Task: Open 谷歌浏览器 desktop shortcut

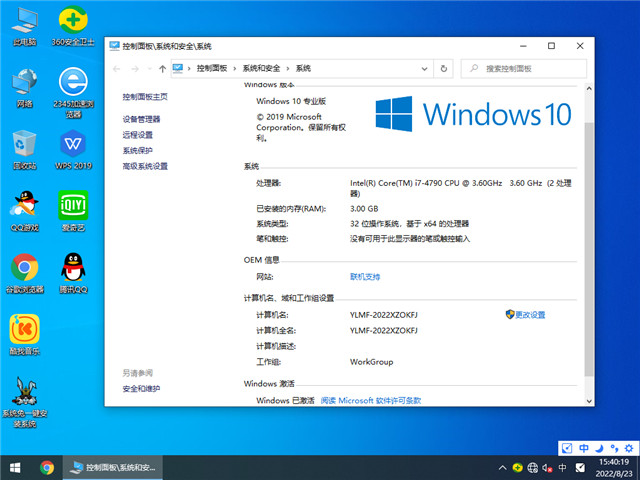Action: (x=24, y=273)
